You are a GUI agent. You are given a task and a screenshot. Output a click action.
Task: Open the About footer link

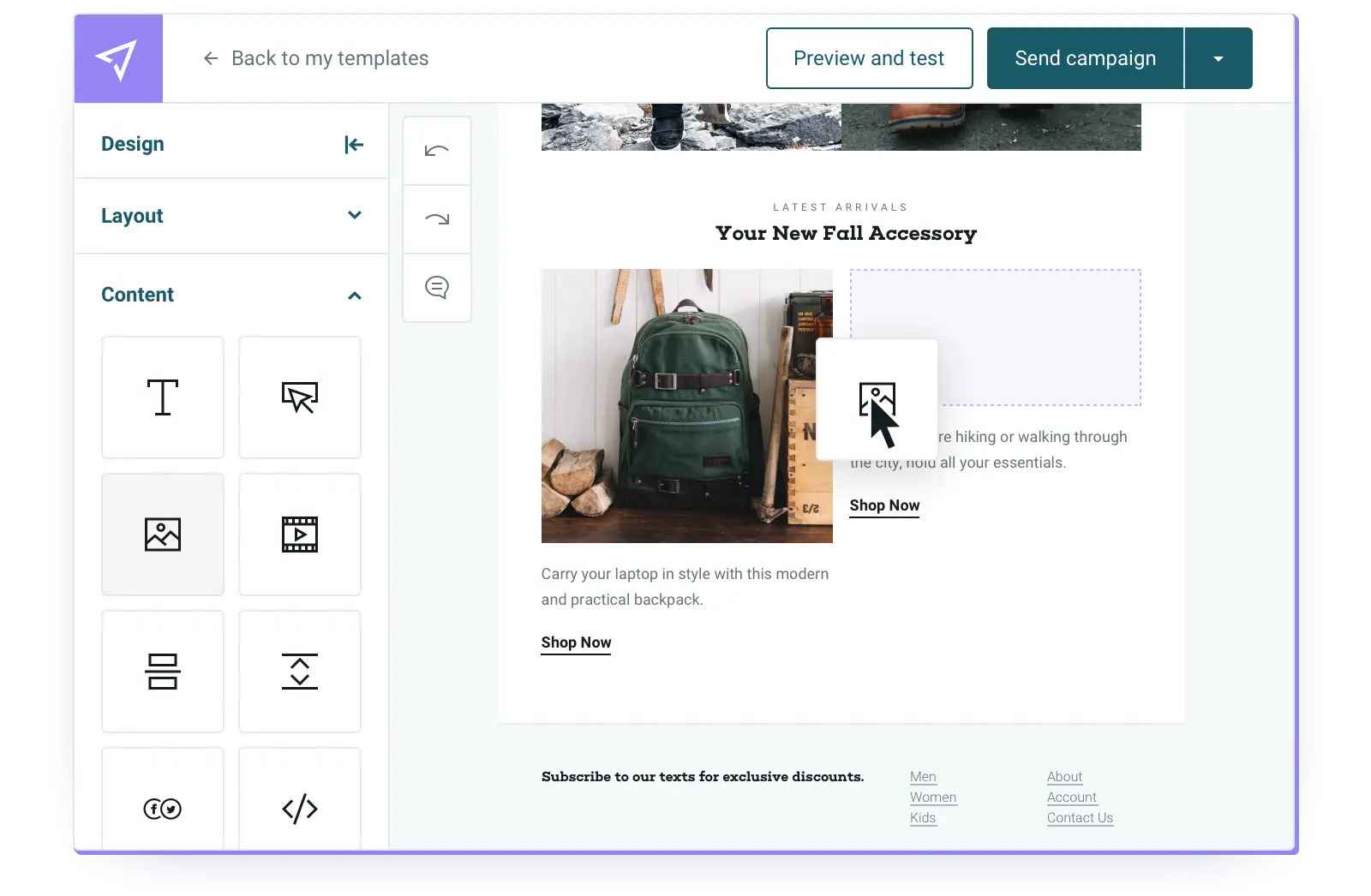pos(1064,777)
